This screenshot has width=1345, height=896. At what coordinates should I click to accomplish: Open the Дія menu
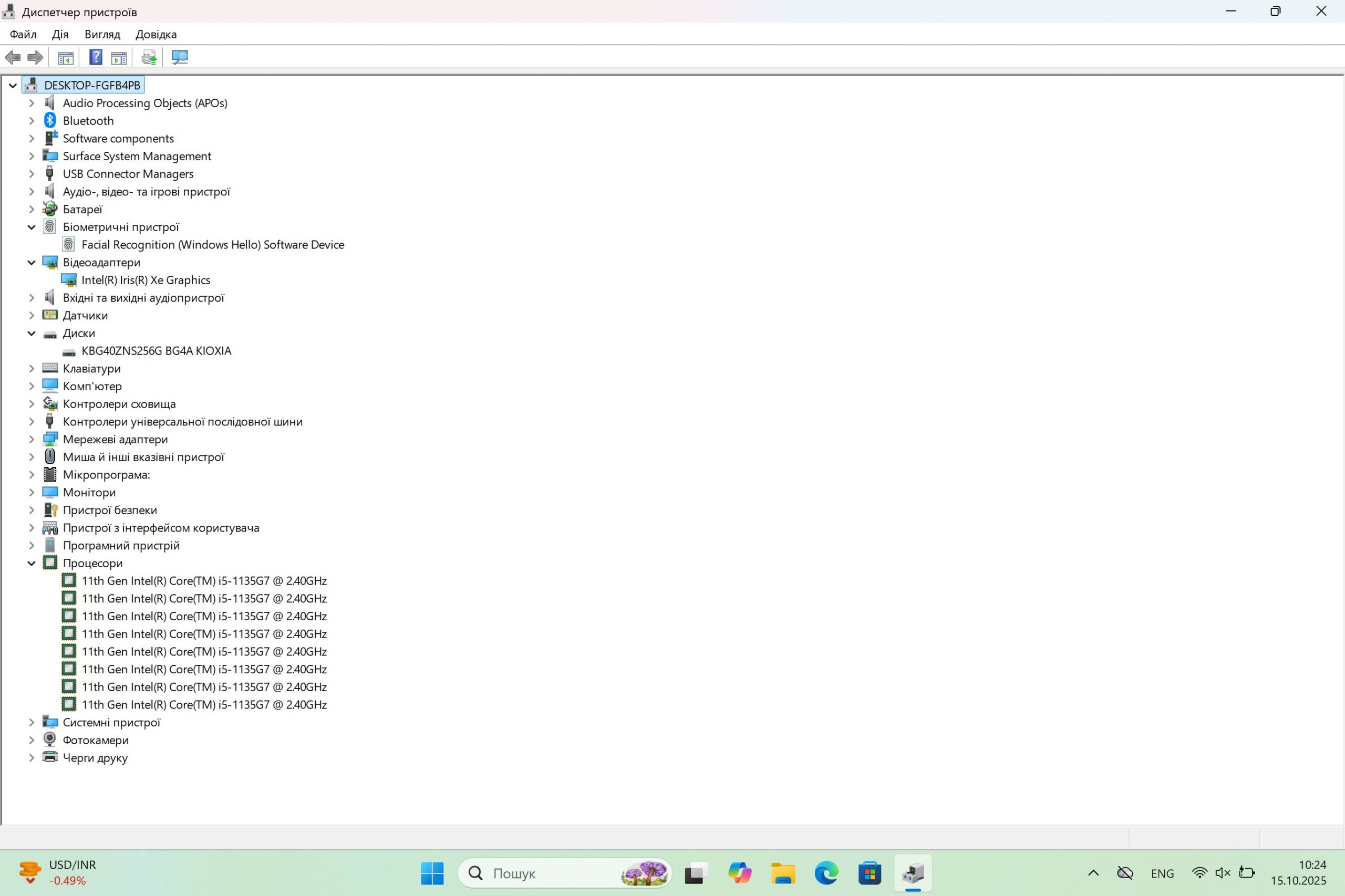(60, 34)
